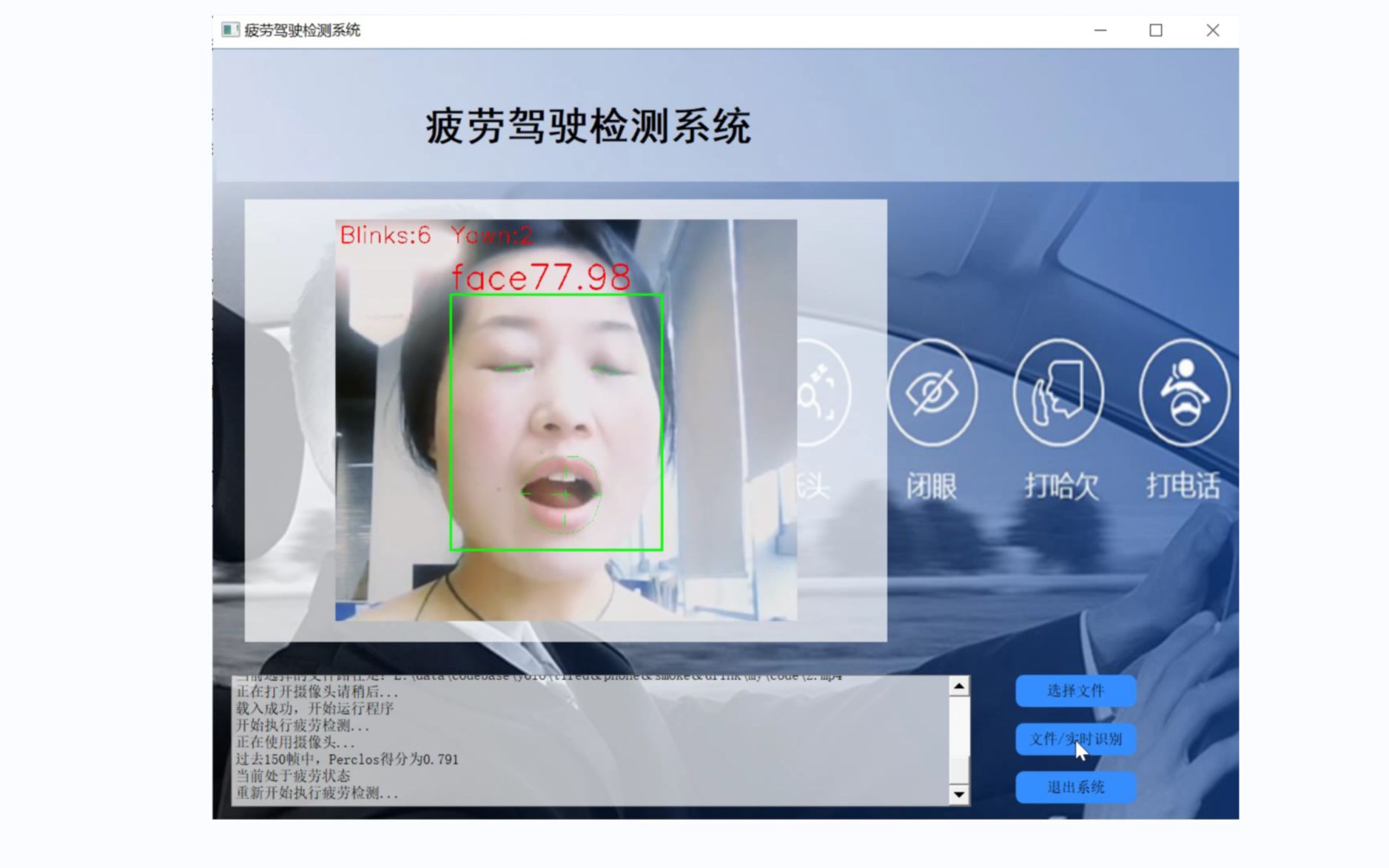Click the yawning 打哈欠 icon

(x=1059, y=392)
